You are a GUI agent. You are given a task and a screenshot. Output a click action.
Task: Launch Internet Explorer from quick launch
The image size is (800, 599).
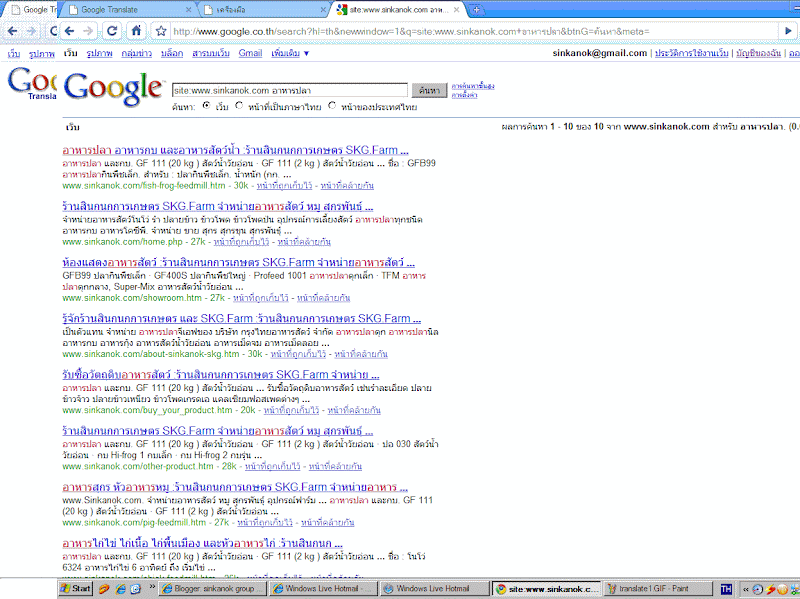click(x=120, y=589)
